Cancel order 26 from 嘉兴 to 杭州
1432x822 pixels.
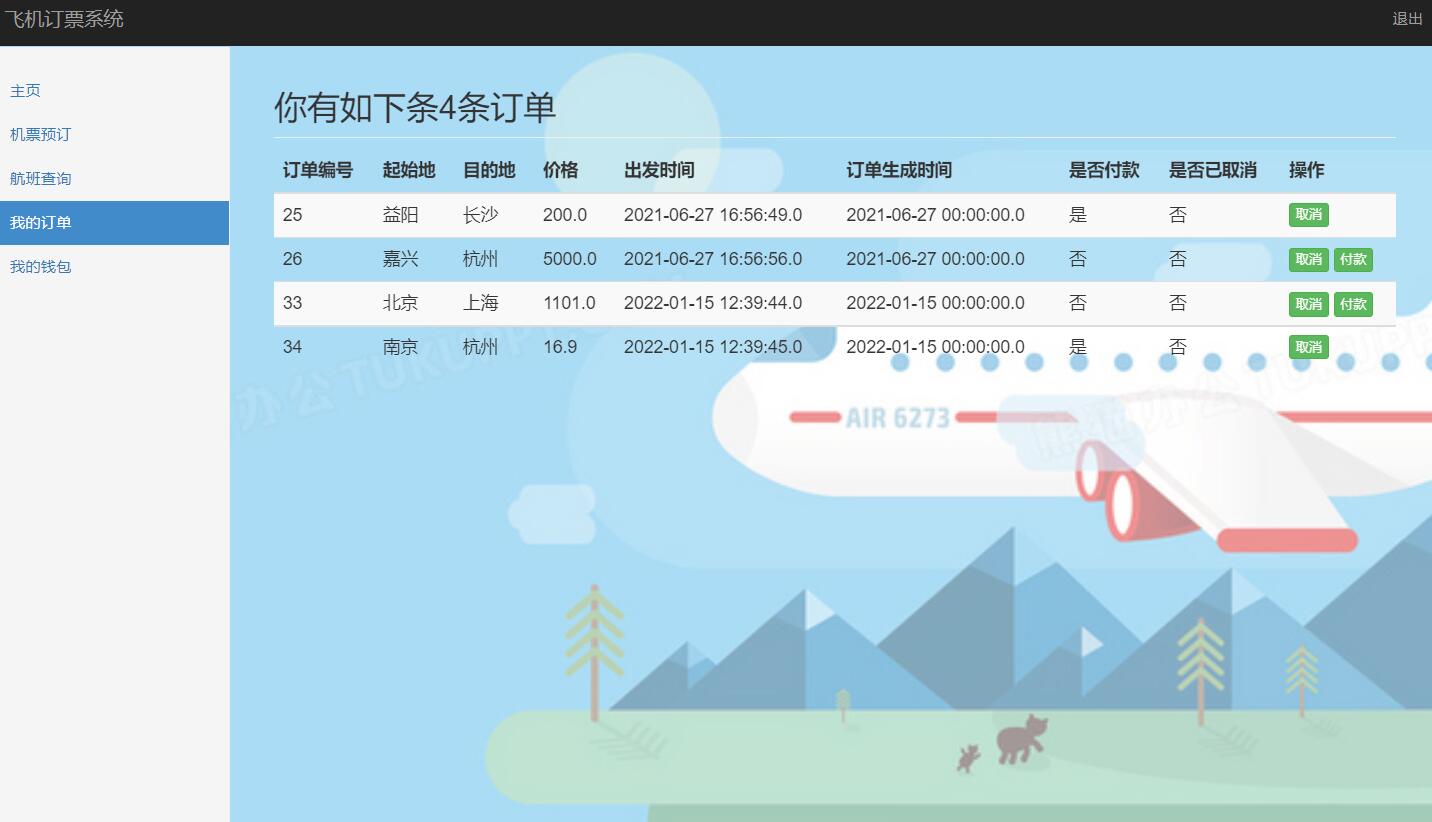pos(1308,259)
